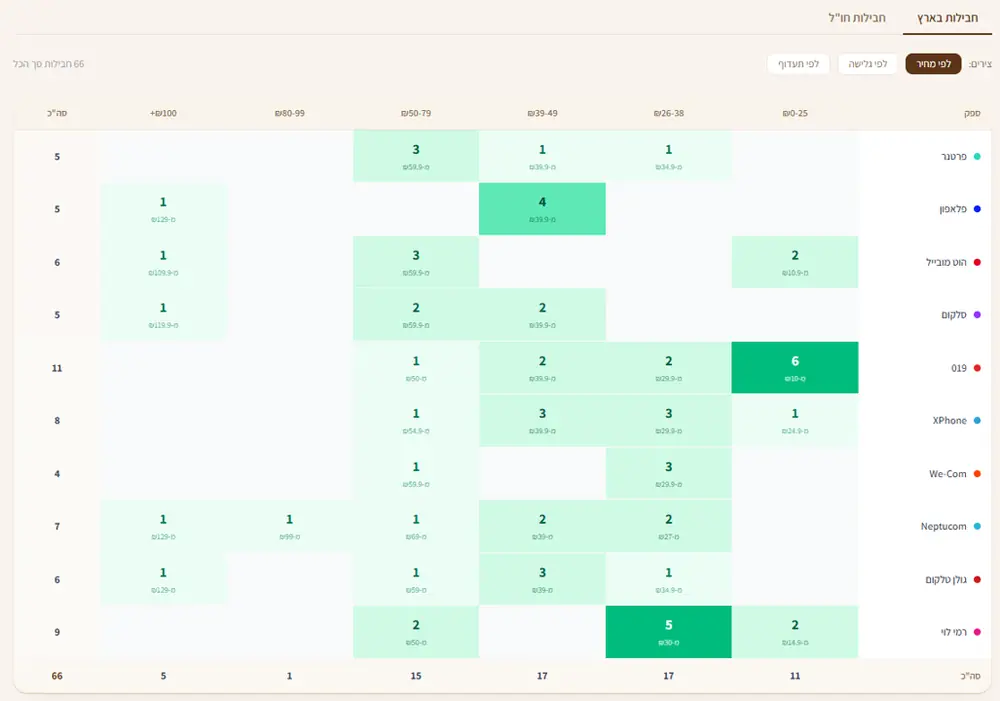The height and width of the screenshot is (701, 1000).
Task: Open הוט מובייל cell in the ₪100+ column
Action: [x=163, y=262]
